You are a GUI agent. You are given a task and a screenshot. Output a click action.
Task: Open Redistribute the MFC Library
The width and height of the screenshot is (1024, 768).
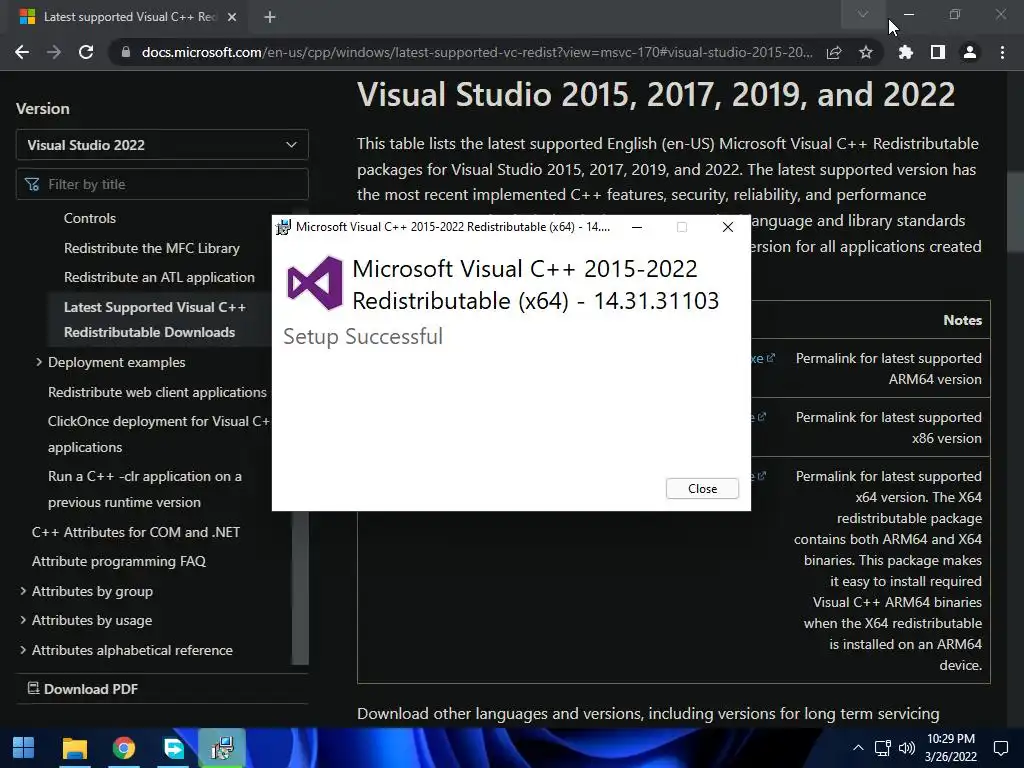(x=152, y=248)
